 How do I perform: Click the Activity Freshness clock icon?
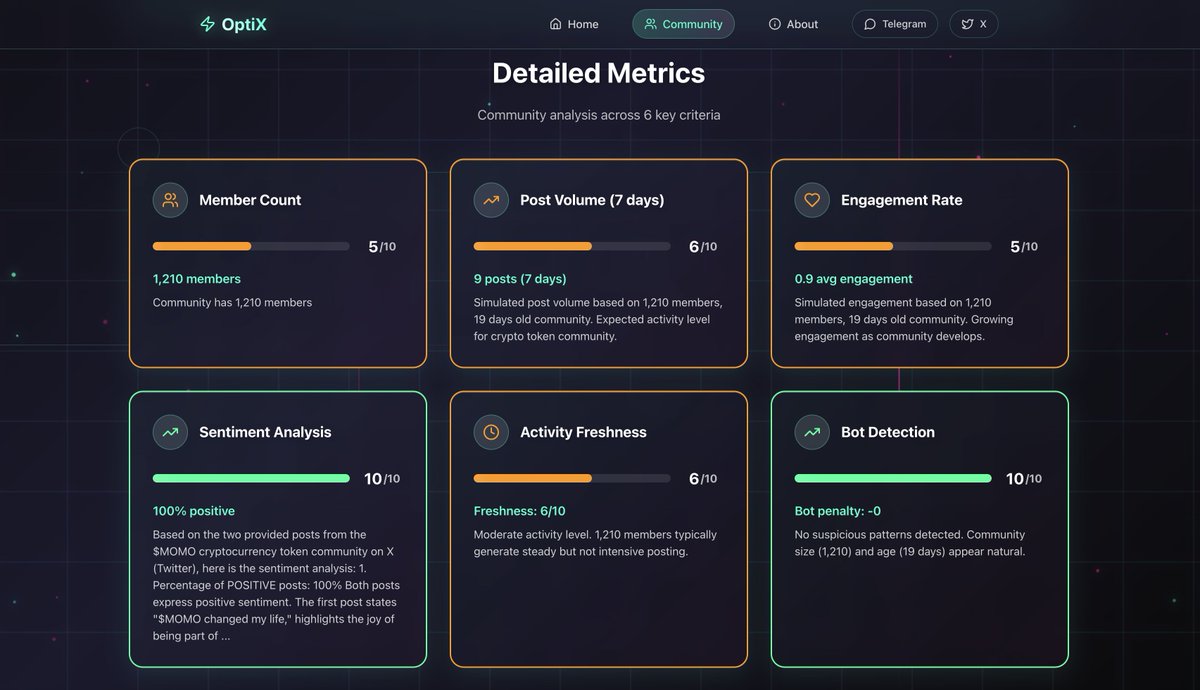coord(491,432)
